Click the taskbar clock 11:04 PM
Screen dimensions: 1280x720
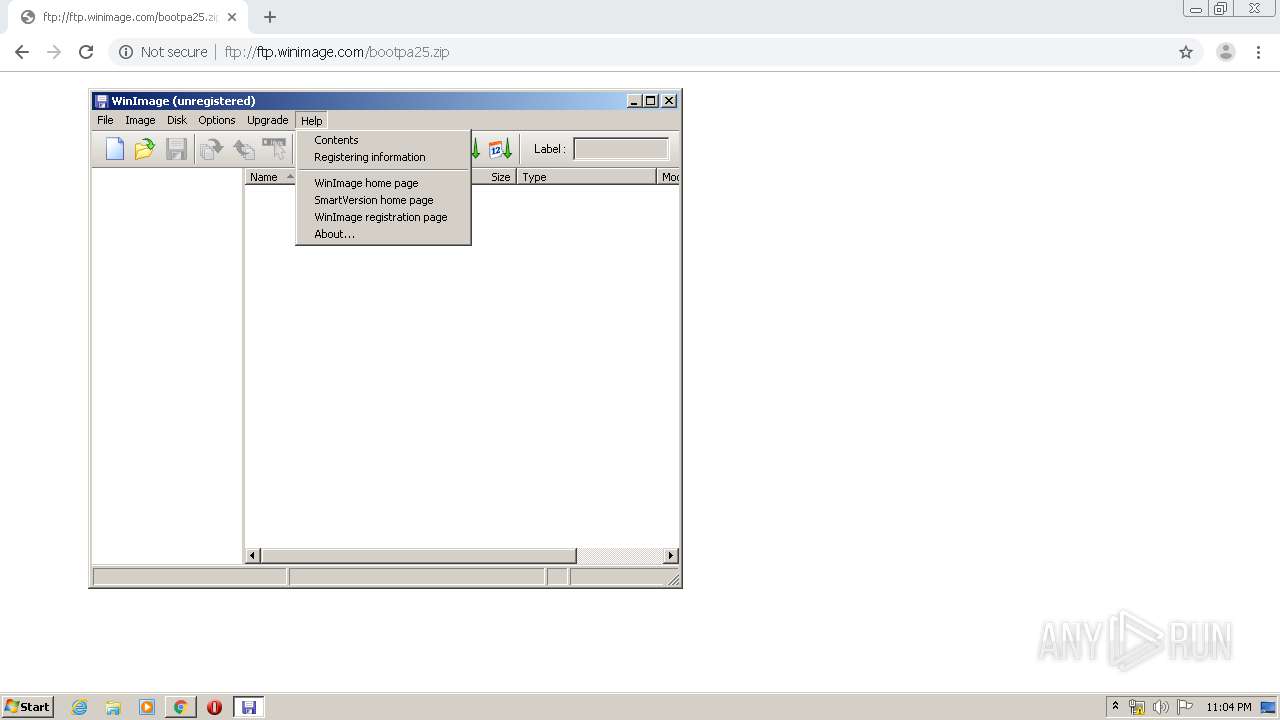click(x=1229, y=707)
